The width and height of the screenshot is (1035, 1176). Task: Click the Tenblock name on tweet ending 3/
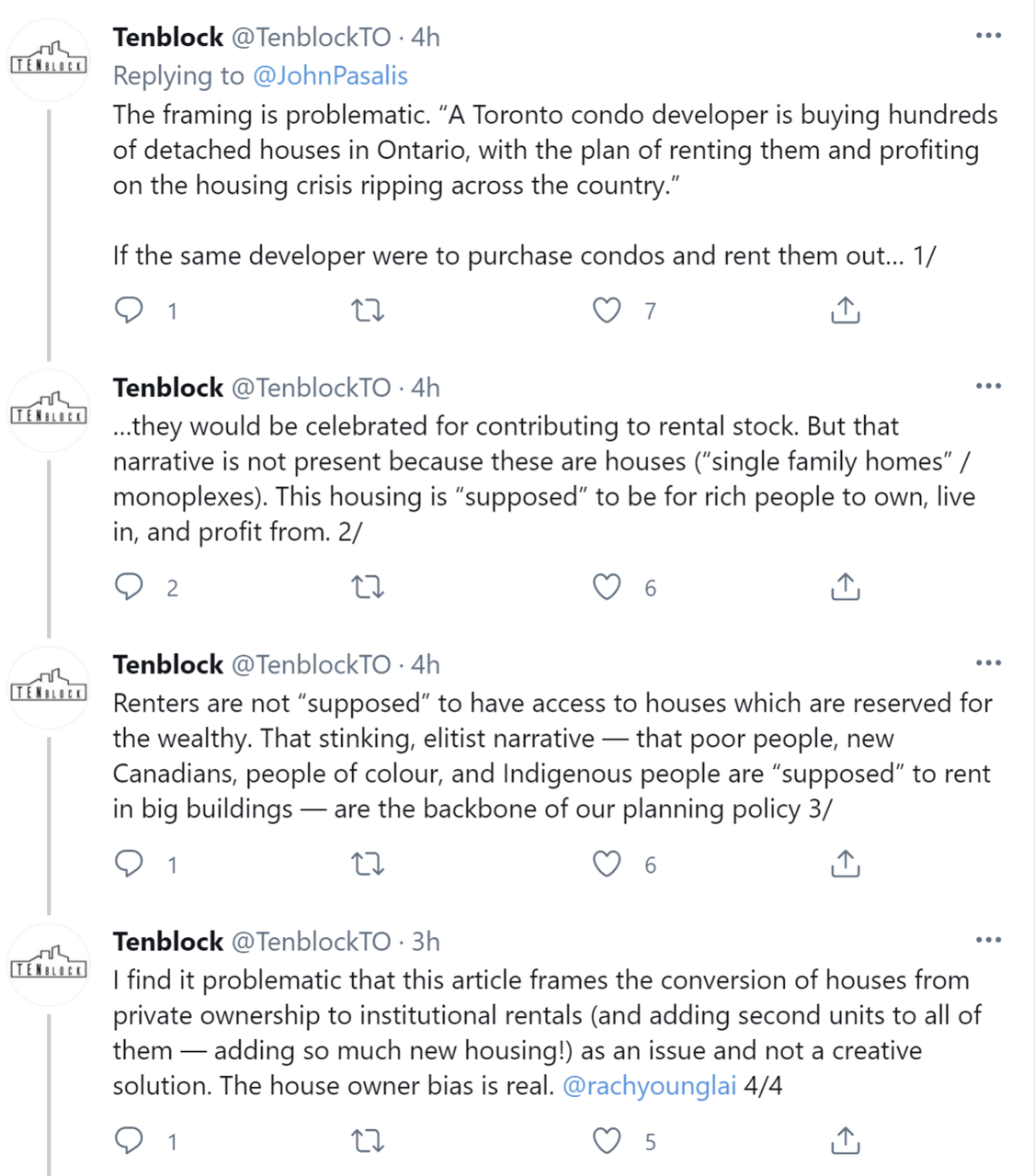point(168,664)
